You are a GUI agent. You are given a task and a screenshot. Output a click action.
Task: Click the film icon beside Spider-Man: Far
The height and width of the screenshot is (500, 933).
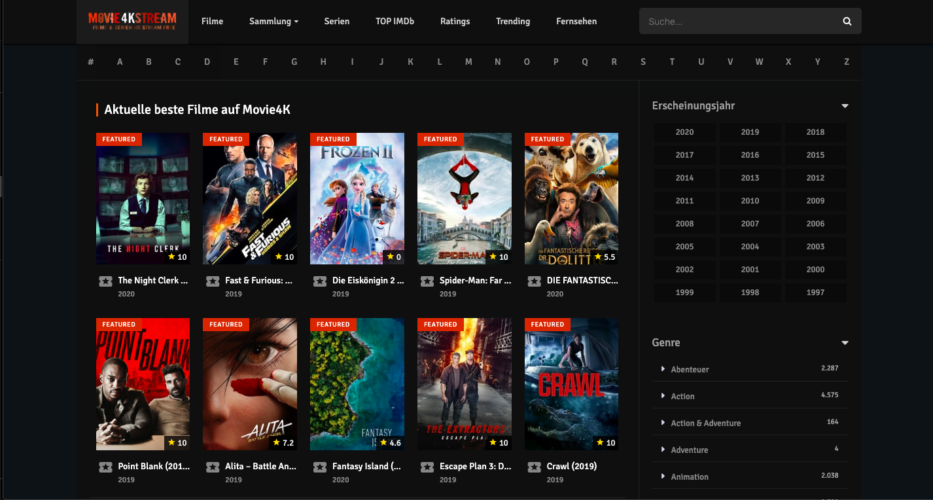pyautogui.click(x=427, y=281)
